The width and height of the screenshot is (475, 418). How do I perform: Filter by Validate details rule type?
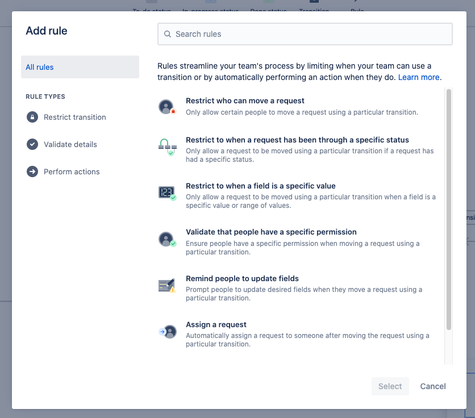click(x=70, y=144)
